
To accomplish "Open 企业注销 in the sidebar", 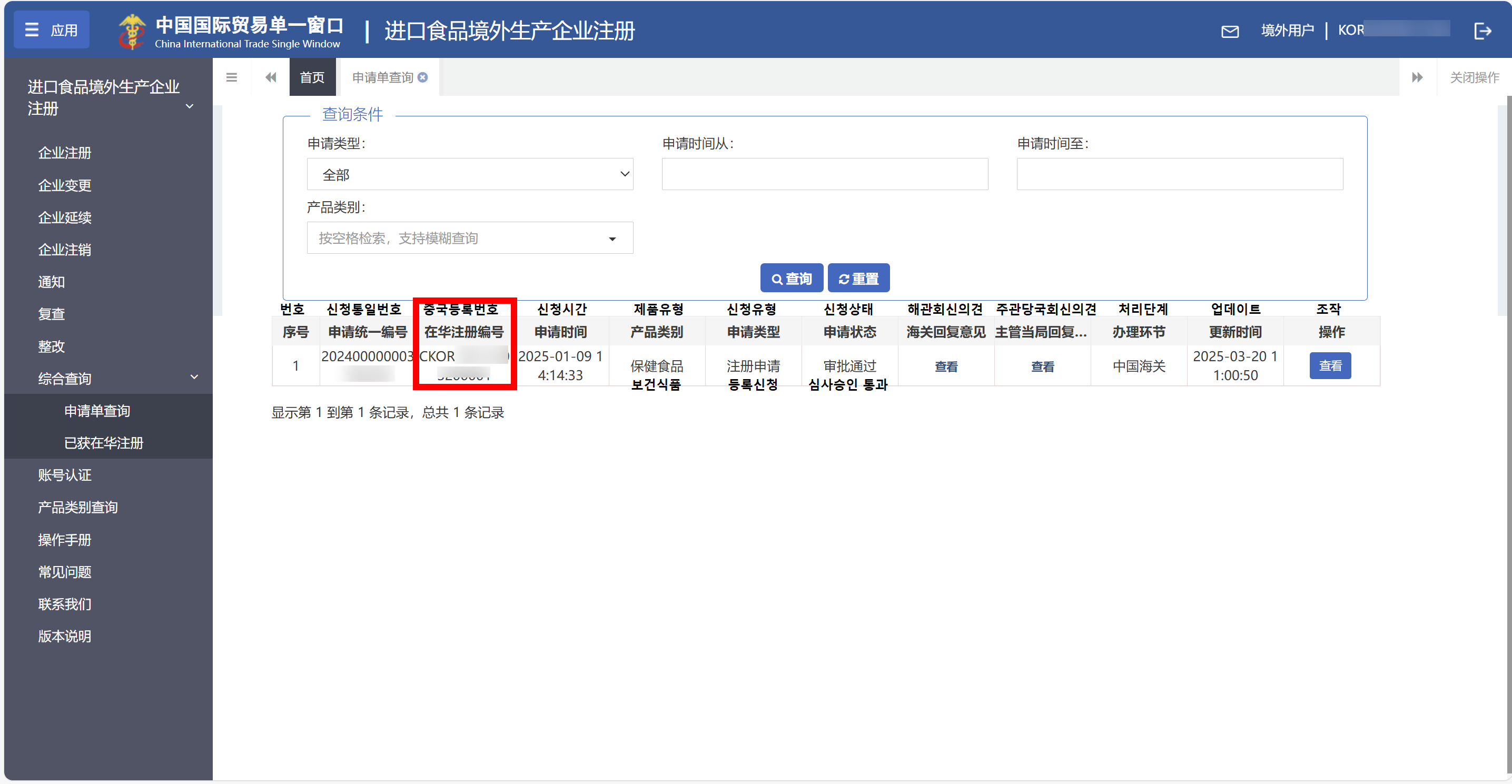I will pyautogui.click(x=65, y=250).
